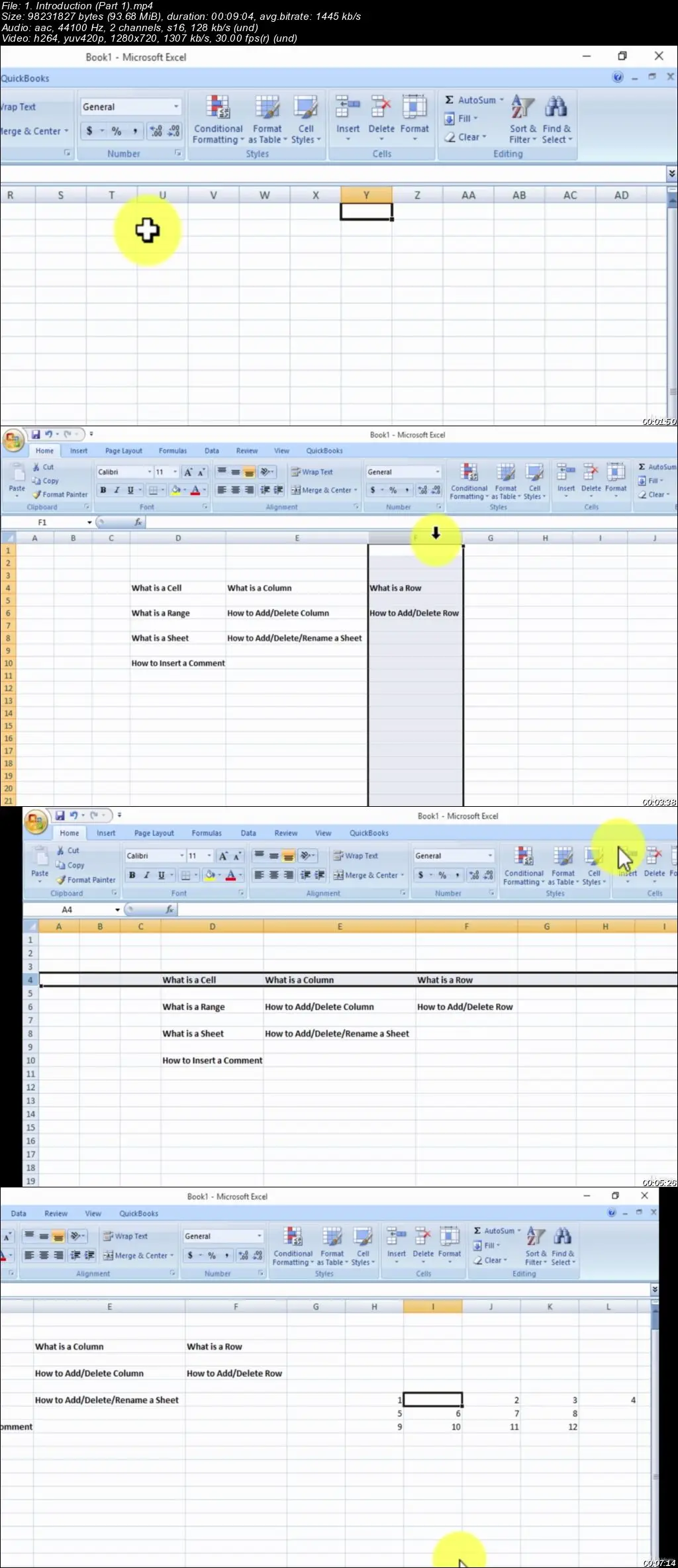
Task: Click increase decimal in the 00:05:26 frame
Action: (474, 875)
